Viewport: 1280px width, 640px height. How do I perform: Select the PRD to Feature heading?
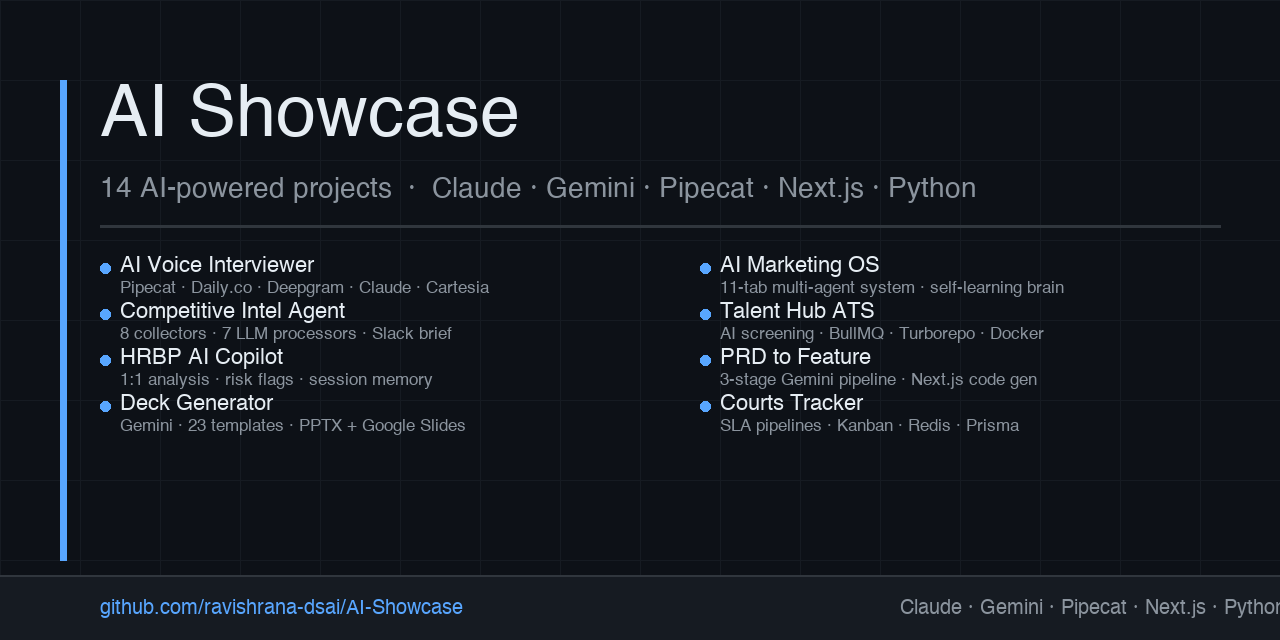(795, 357)
